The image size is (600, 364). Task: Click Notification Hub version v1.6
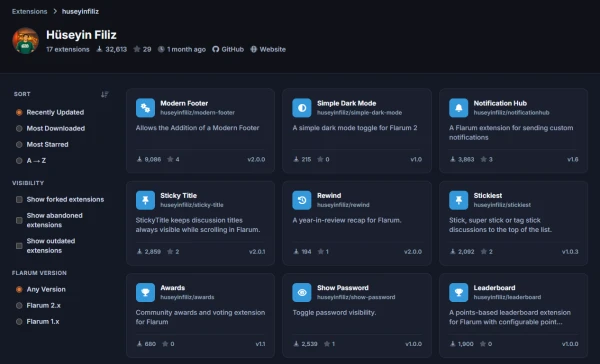[x=573, y=159]
